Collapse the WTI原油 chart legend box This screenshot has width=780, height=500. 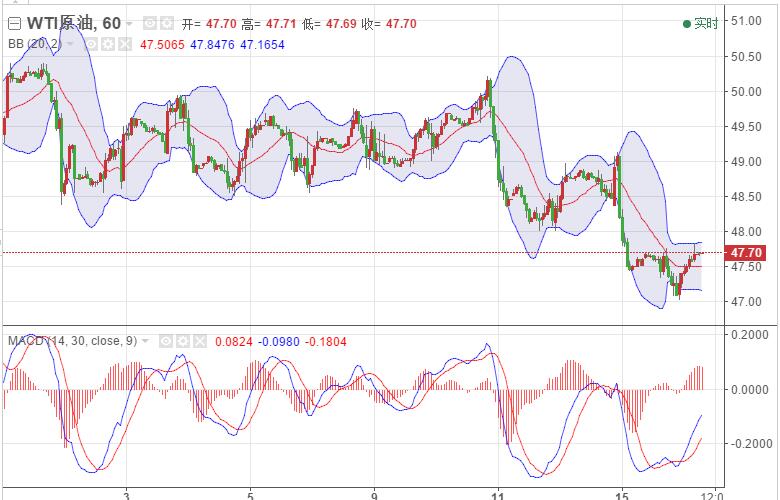(x=14, y=24)
